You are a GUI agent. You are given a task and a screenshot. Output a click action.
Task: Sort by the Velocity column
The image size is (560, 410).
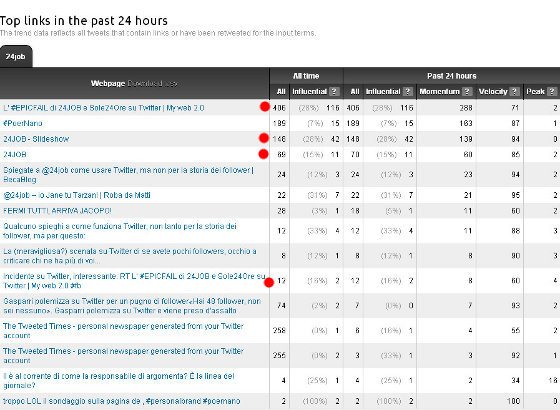tap(493, 91)
